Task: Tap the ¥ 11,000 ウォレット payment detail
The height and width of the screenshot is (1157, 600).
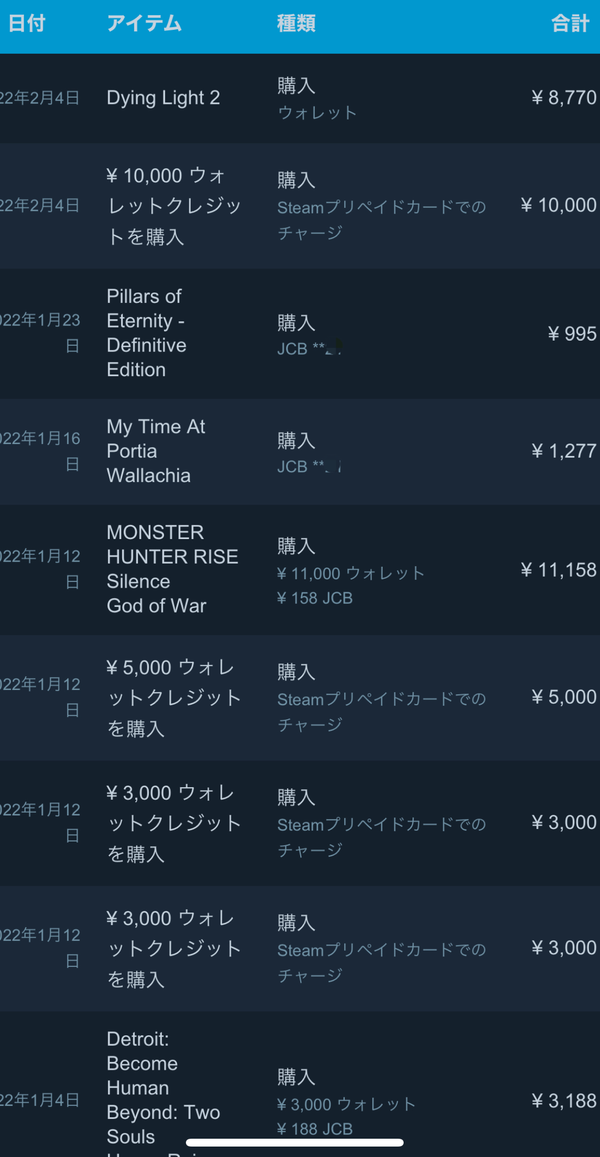Action: (x=351, y=573)
